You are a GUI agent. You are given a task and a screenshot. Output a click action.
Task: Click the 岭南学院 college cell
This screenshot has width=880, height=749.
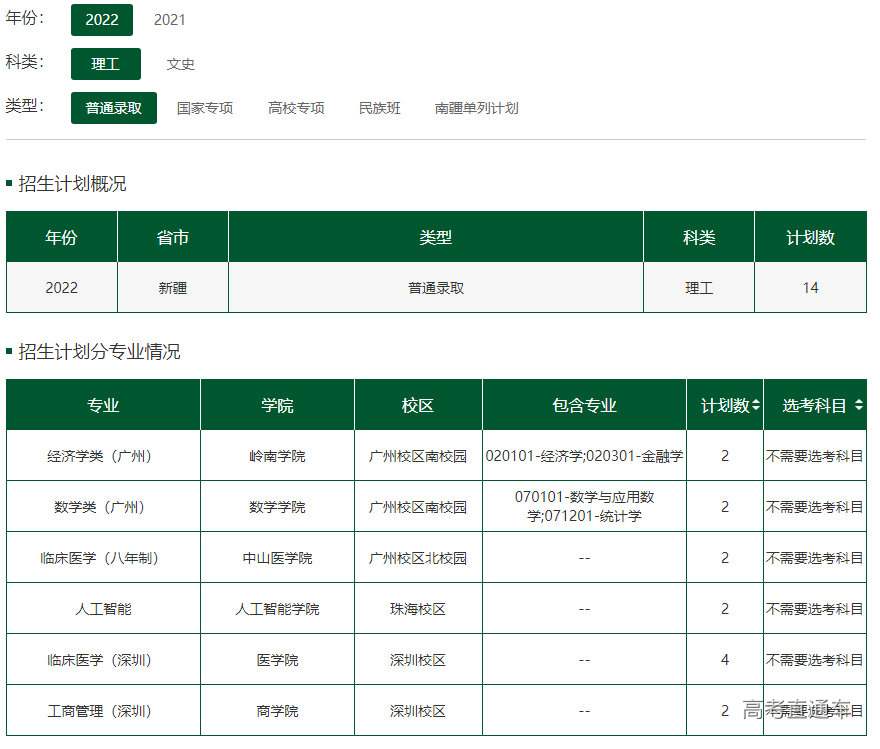(276, 455)
